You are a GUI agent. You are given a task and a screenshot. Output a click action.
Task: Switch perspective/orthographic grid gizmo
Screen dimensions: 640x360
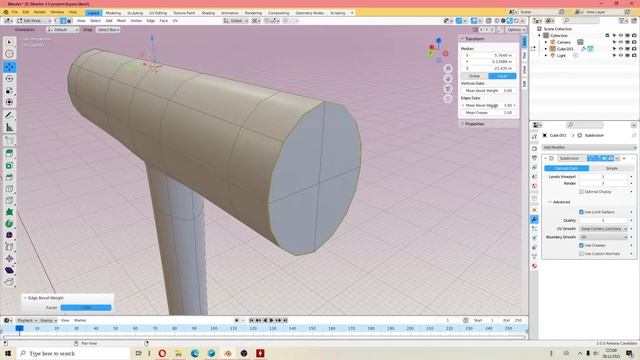tap(448, 98)
